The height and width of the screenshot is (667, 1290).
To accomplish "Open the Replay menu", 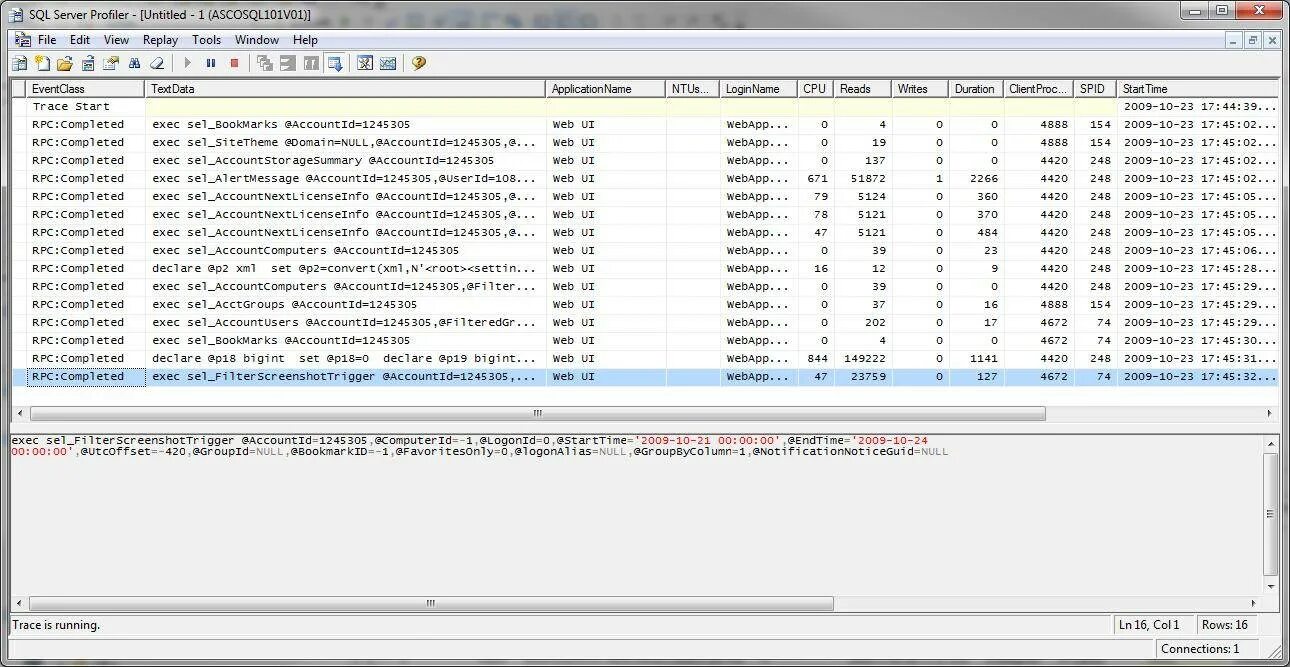I will tap(160, 40).
